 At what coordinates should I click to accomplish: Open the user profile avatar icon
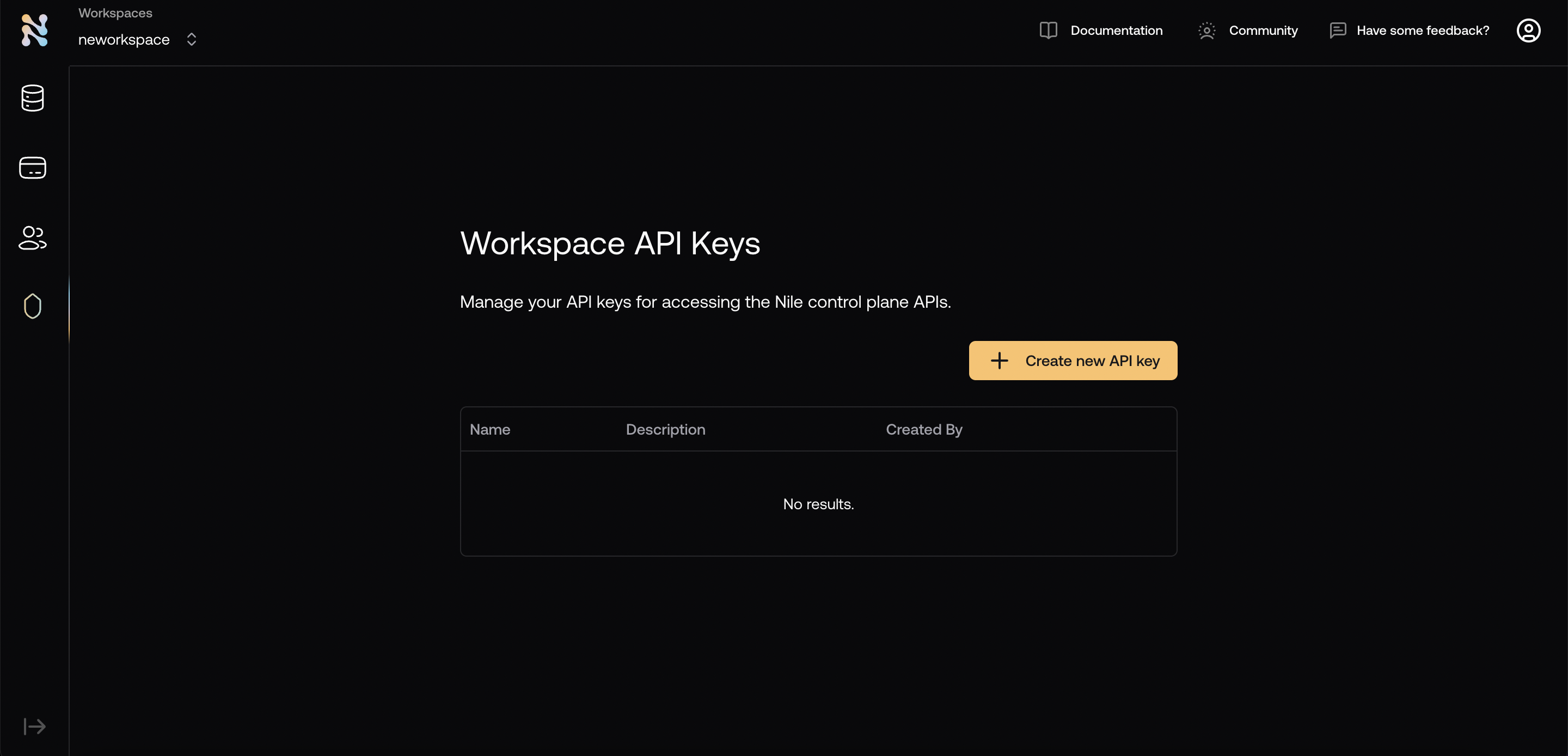pyautogui.click(x=1528, y=31)
